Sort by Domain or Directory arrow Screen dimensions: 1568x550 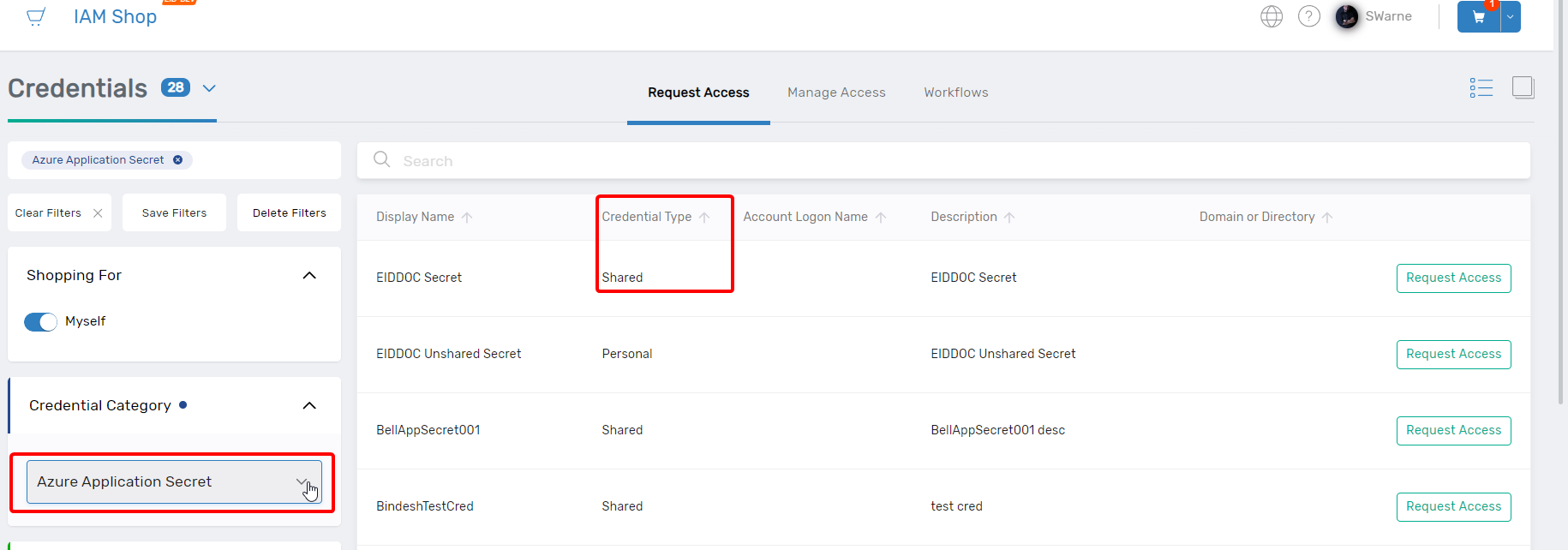[1327, 218]
